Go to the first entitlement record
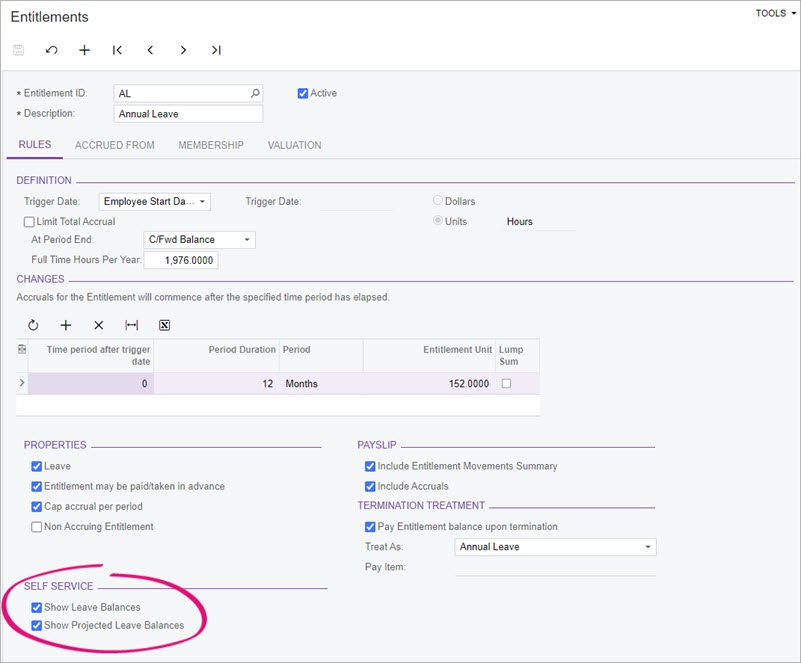 pyautogui.click(x=117, y=50)
